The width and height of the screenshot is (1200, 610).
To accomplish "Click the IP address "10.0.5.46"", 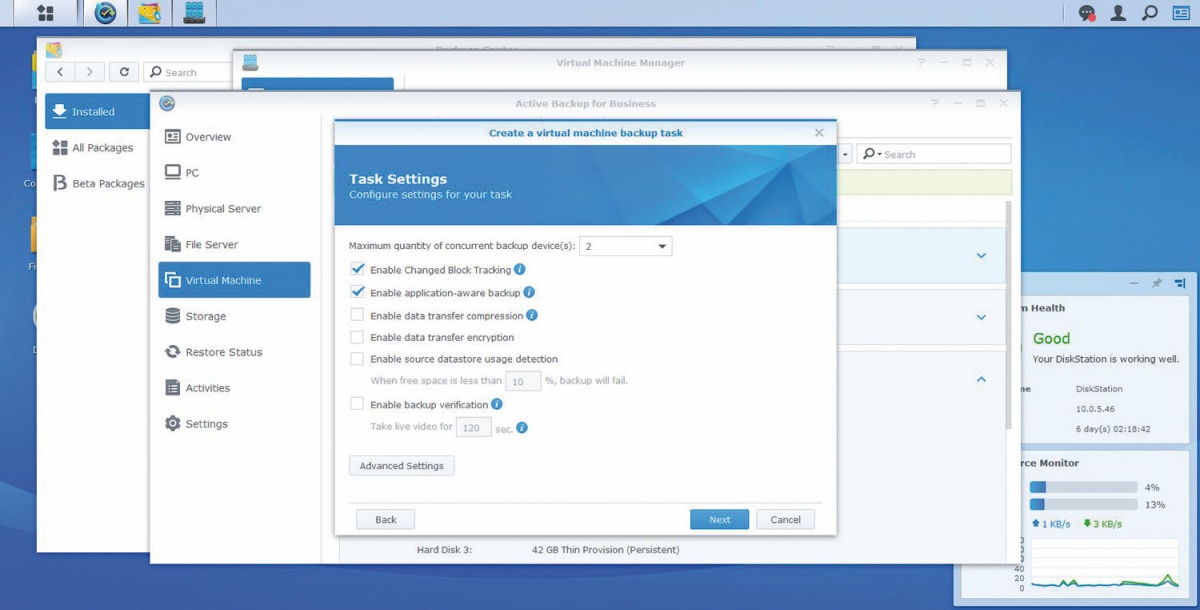I will pyautogui.click(x=1099, y=409).
